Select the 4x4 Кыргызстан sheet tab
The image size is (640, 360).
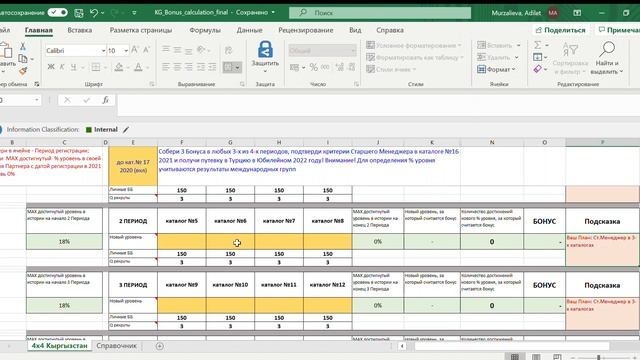(60, 346)
